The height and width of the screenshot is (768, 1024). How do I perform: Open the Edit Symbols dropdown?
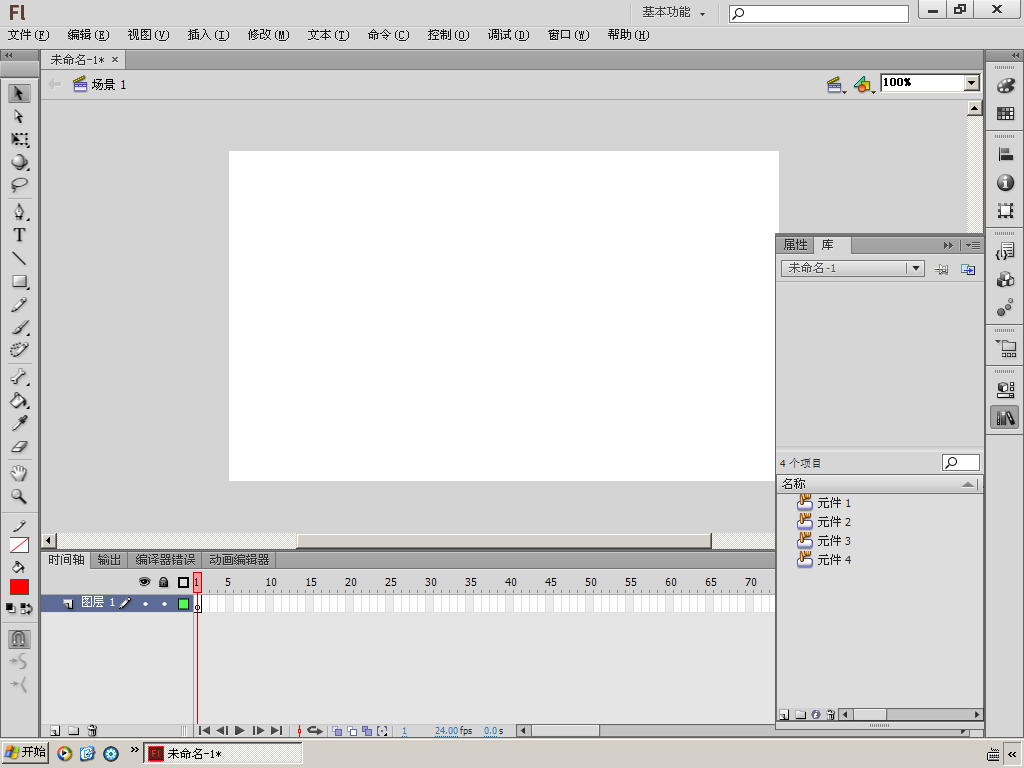tap(864, 84)
